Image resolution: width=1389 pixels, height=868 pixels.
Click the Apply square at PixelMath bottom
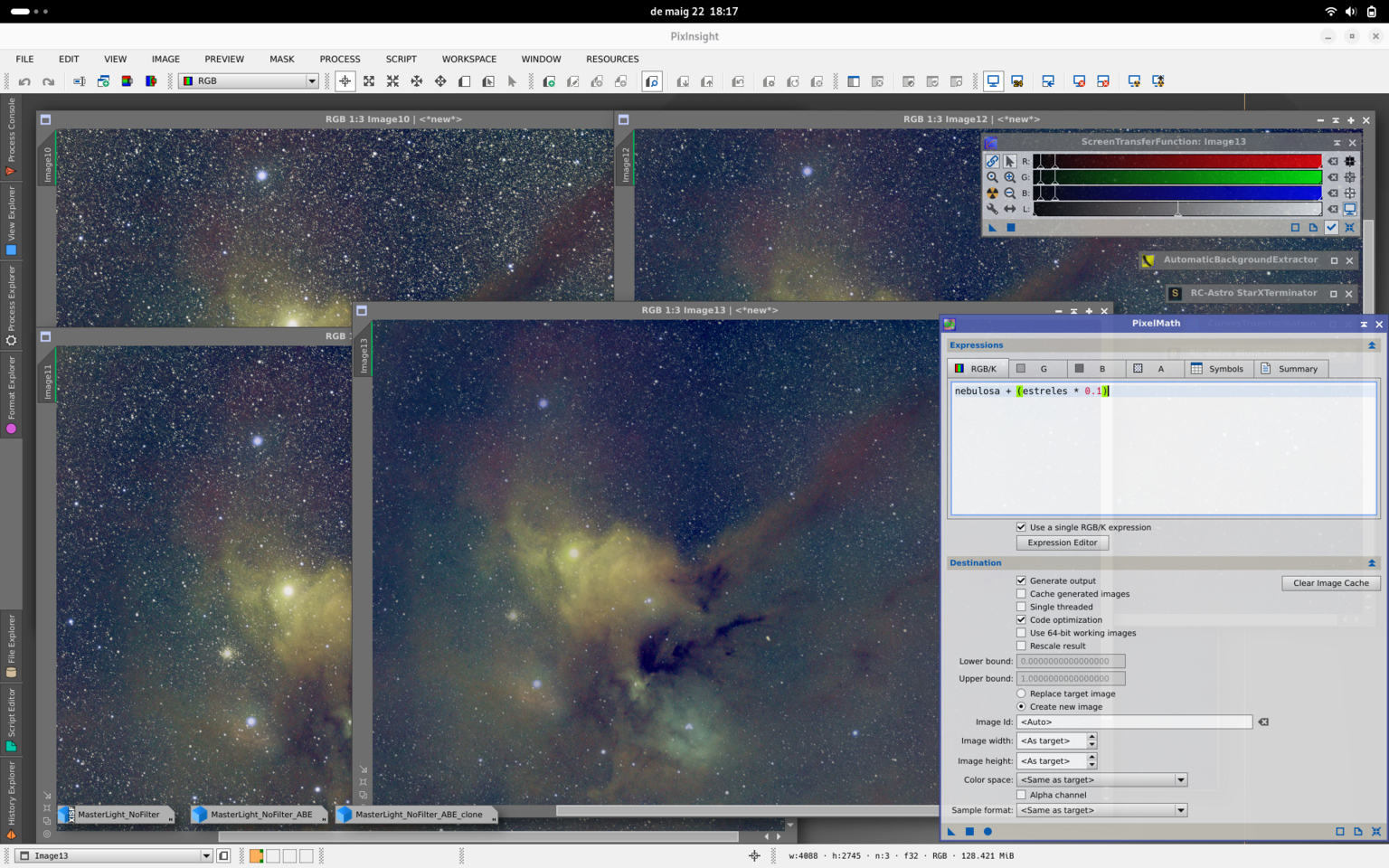point(969,831)
